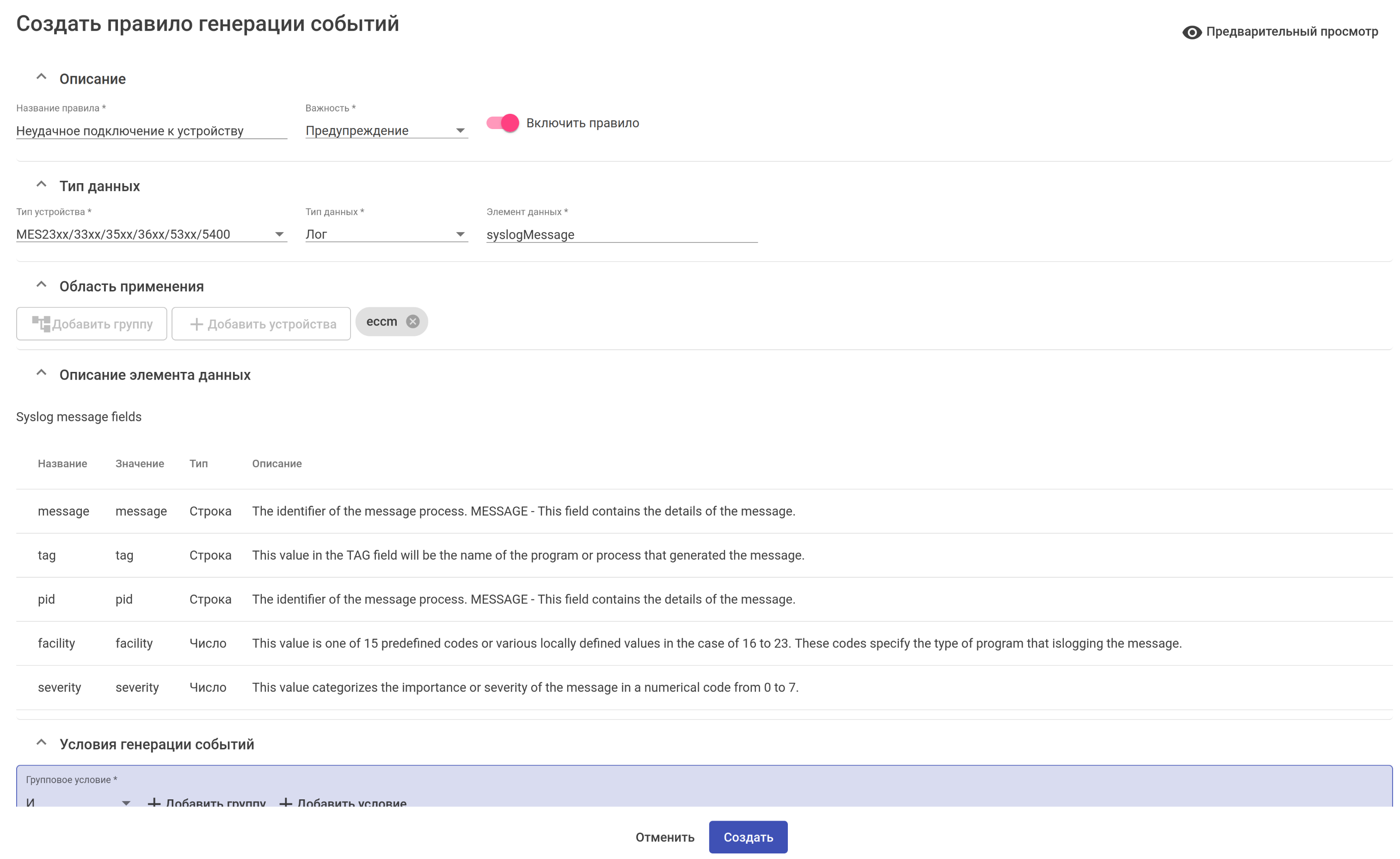Collapse the Тип данных section chevron
Screen dimensions: 1400x859
41,185
